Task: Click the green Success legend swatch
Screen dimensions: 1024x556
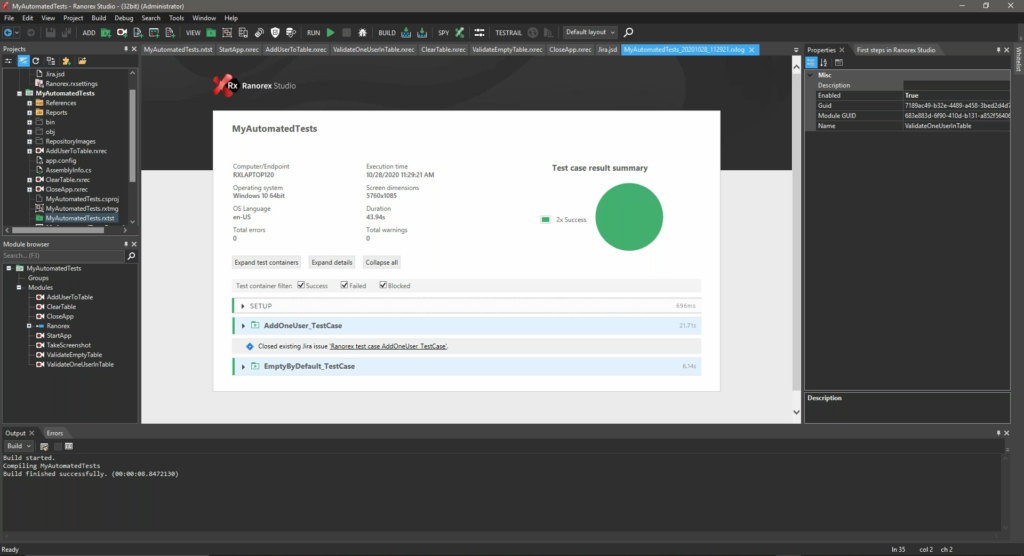Action: tap(545, 220)
